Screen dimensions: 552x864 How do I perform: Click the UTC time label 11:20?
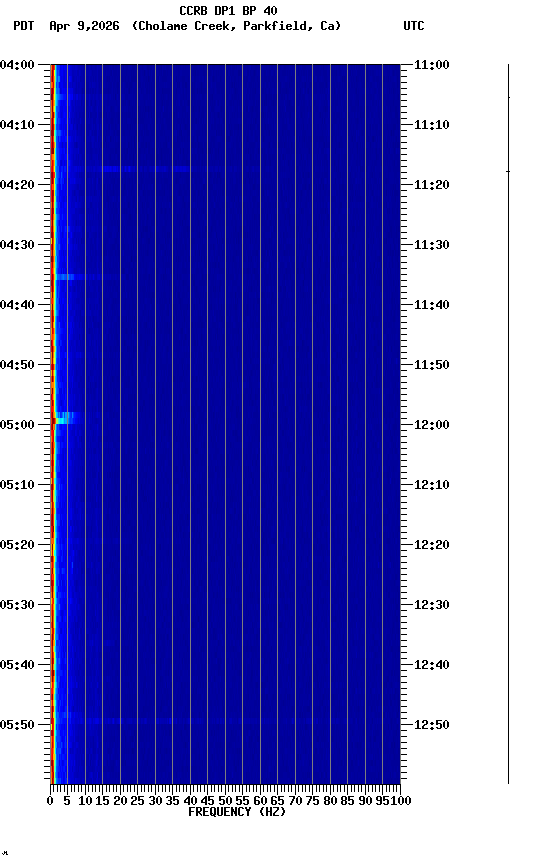(x=431, y=185)
